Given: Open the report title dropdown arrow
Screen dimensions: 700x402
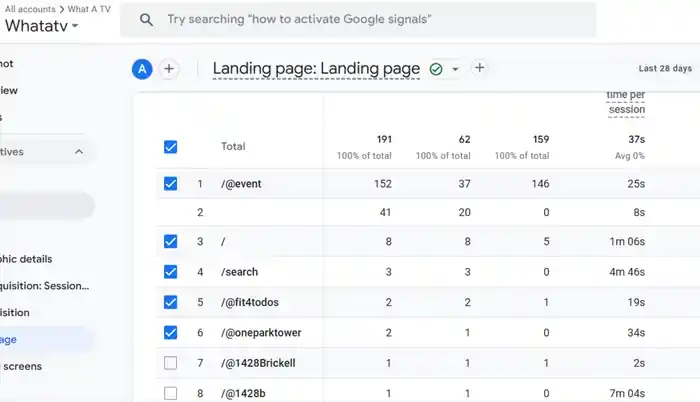Looking at the screenshot, I should [x=455, y=69].
